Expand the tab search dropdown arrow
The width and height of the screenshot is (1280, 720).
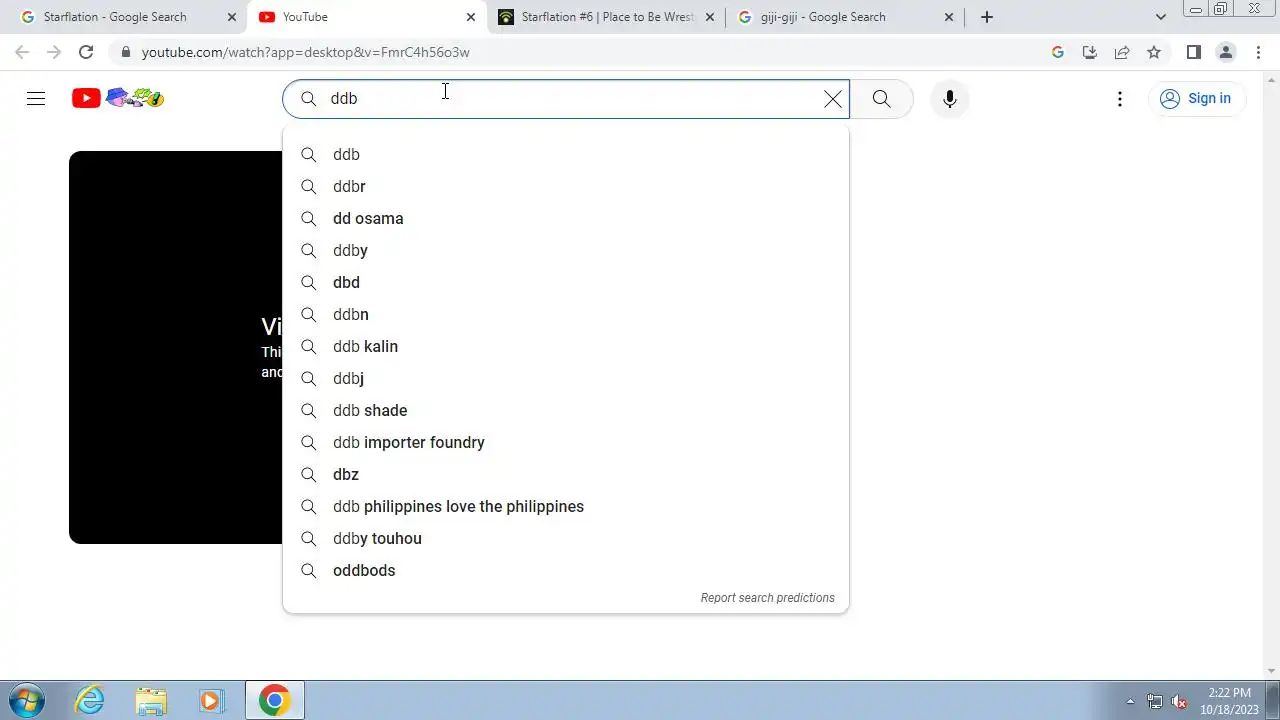tap(1161, 17)
